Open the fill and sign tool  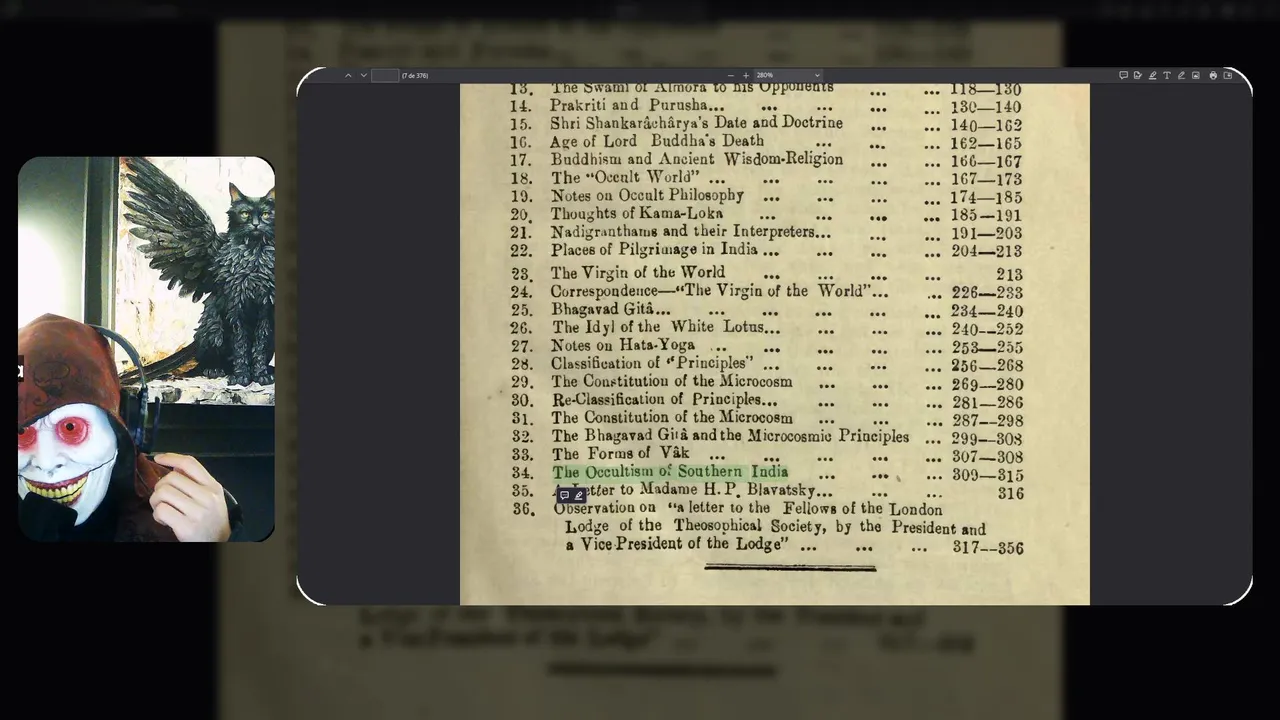point(1138,75)
